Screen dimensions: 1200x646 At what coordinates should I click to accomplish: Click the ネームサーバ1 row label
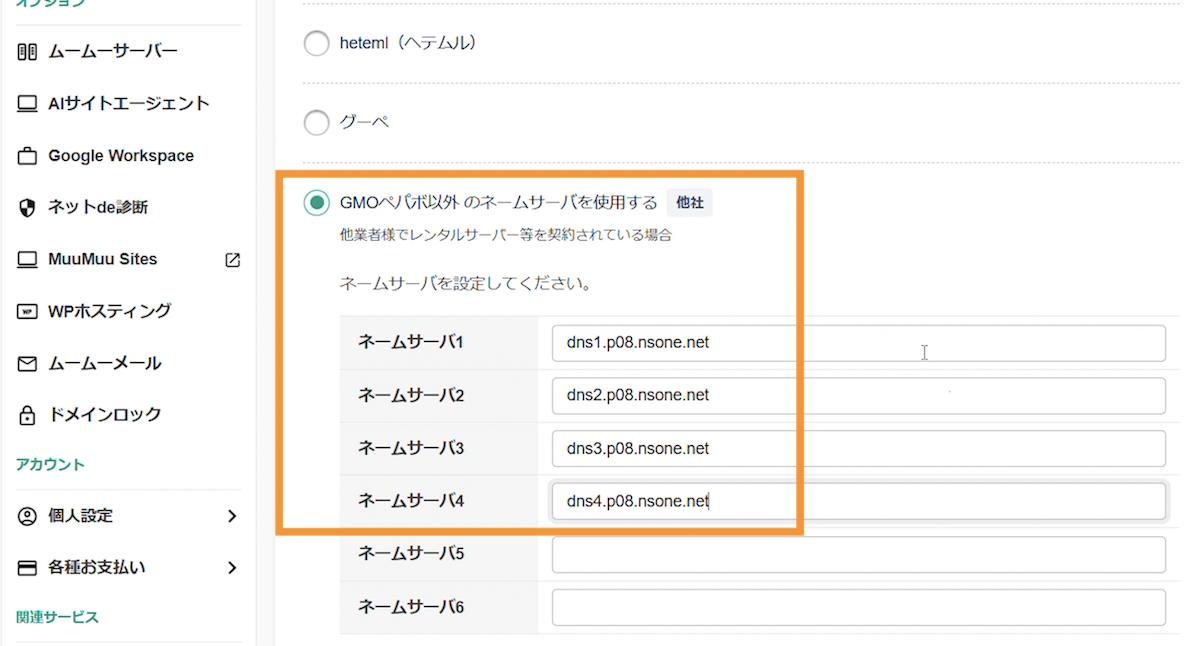pyautogui.click(x=411, y=343)
